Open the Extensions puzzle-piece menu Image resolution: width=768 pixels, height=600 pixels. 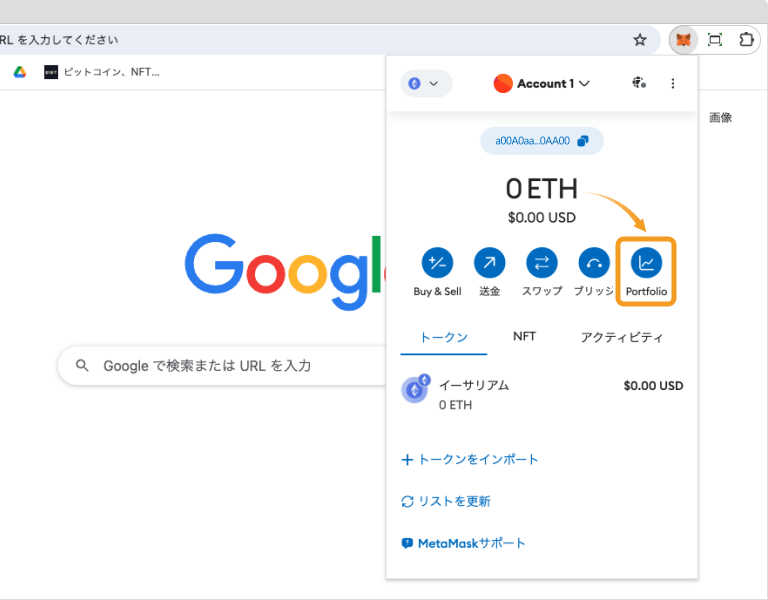[x=746, y=40]
